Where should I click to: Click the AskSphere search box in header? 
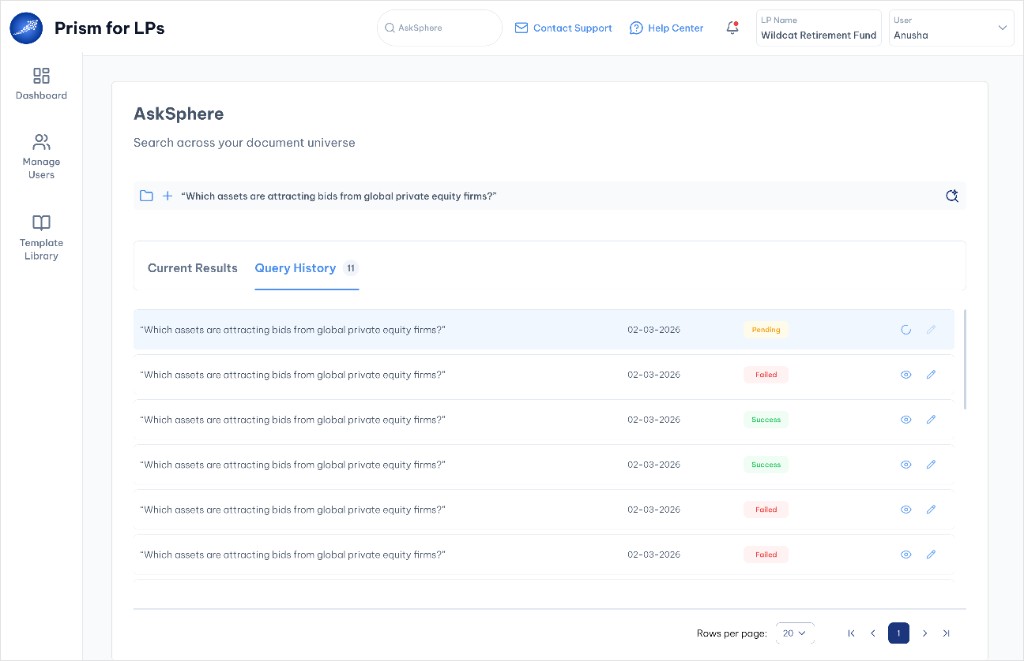[440, 28]
